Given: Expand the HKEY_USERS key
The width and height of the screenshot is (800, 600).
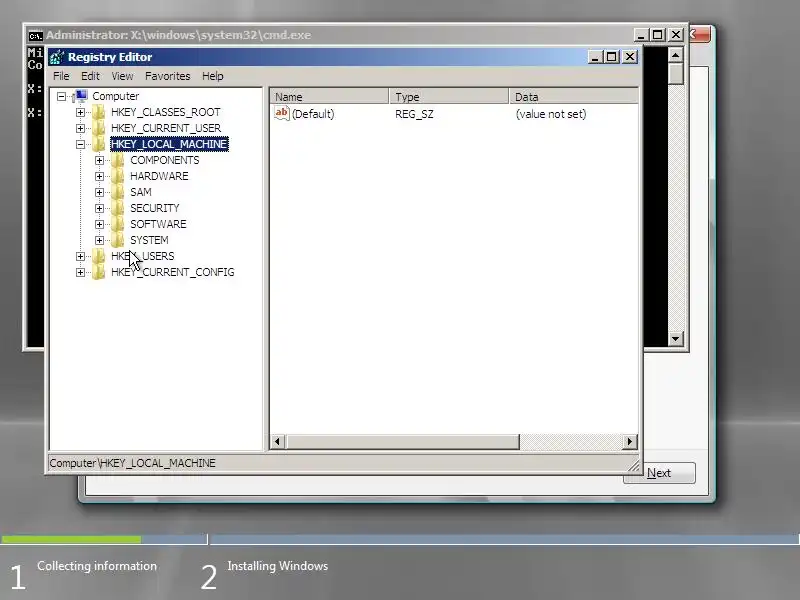Looking at the screenshot, I should (x=81, y=256).
